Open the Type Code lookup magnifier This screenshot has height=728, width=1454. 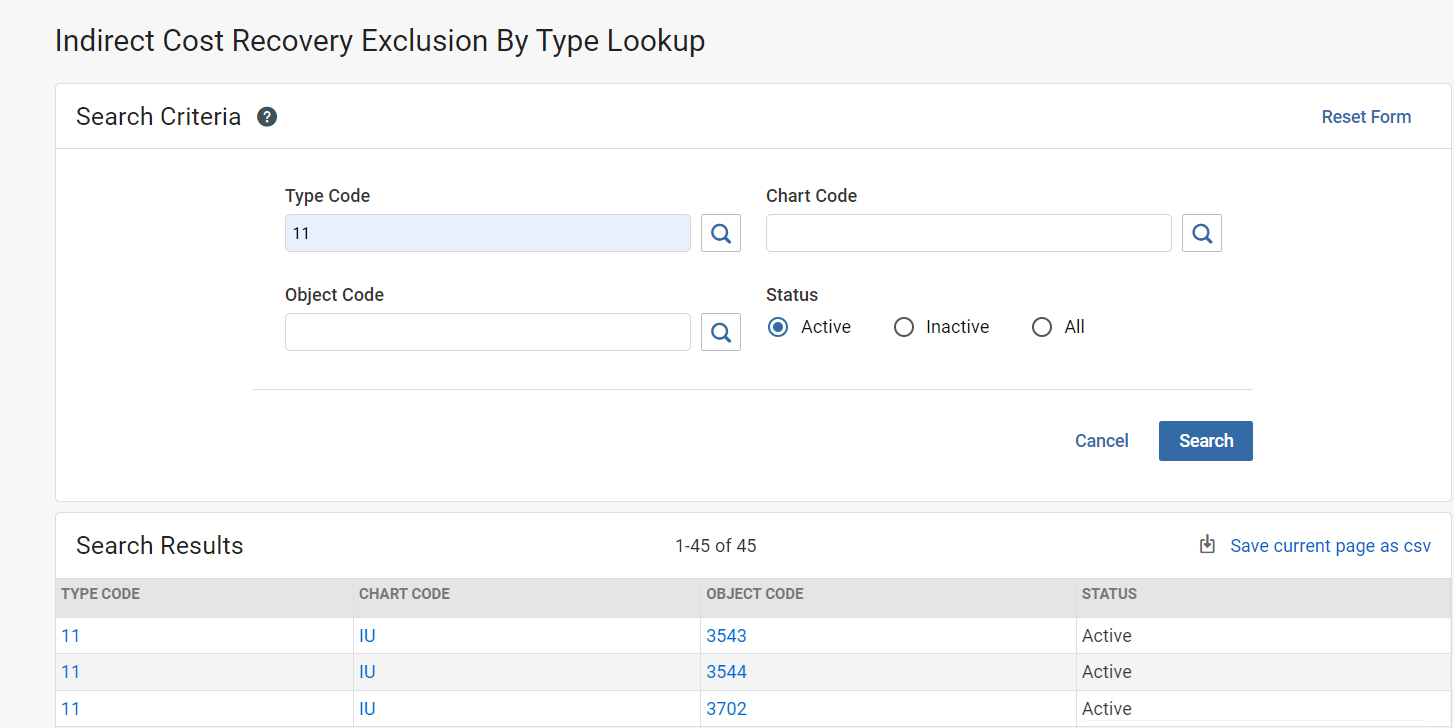click(720, 232)
